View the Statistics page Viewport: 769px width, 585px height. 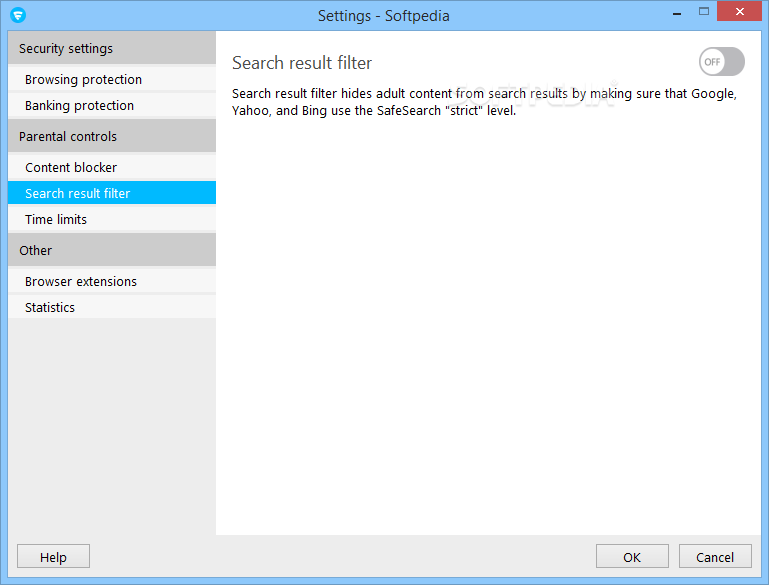[112, 307]
